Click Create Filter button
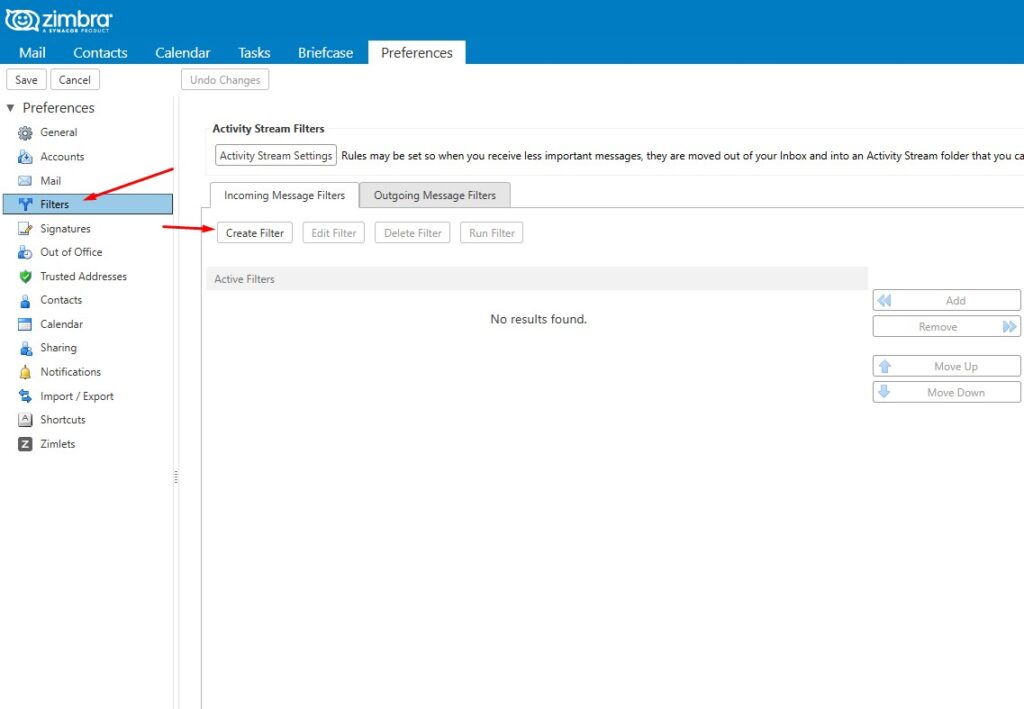The image size is (1024, 709). [255, 233]
